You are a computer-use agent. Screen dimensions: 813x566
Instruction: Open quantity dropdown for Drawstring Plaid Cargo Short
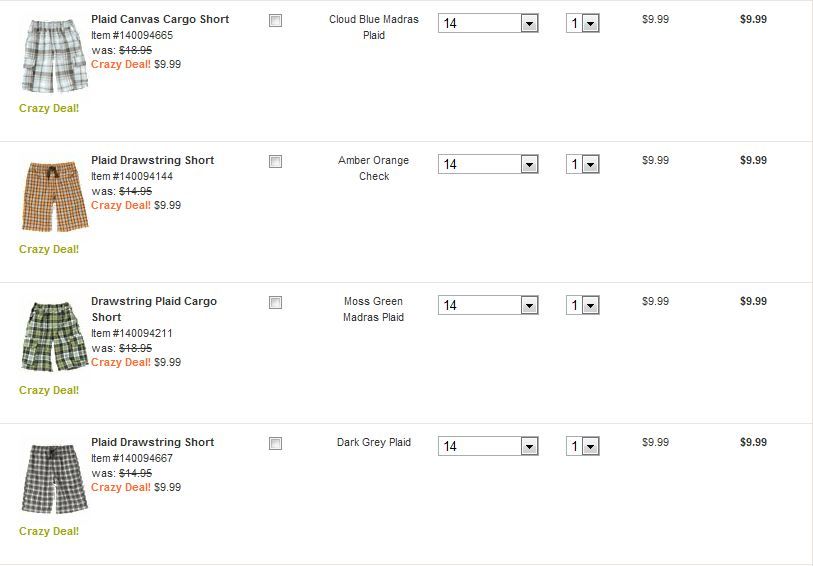[x=583, y=305]
